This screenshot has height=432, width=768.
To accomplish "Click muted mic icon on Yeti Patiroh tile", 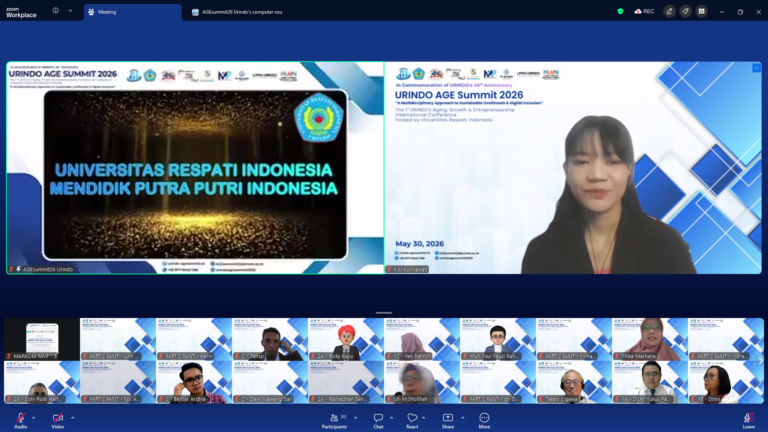I will (389, 356).
